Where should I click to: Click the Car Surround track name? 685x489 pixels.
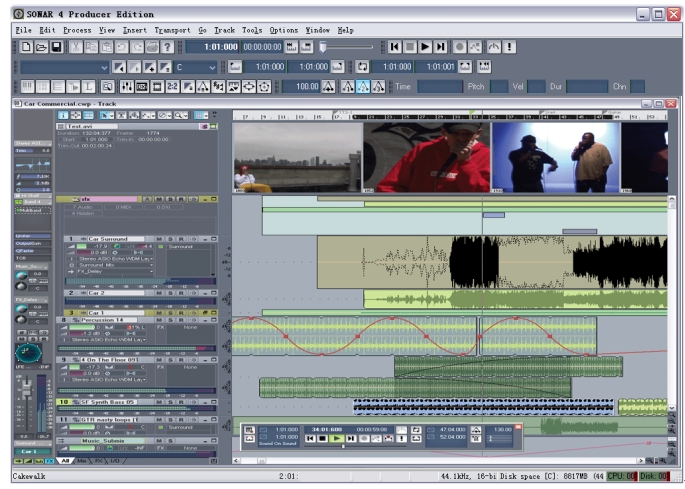click(x=114, y=239)
